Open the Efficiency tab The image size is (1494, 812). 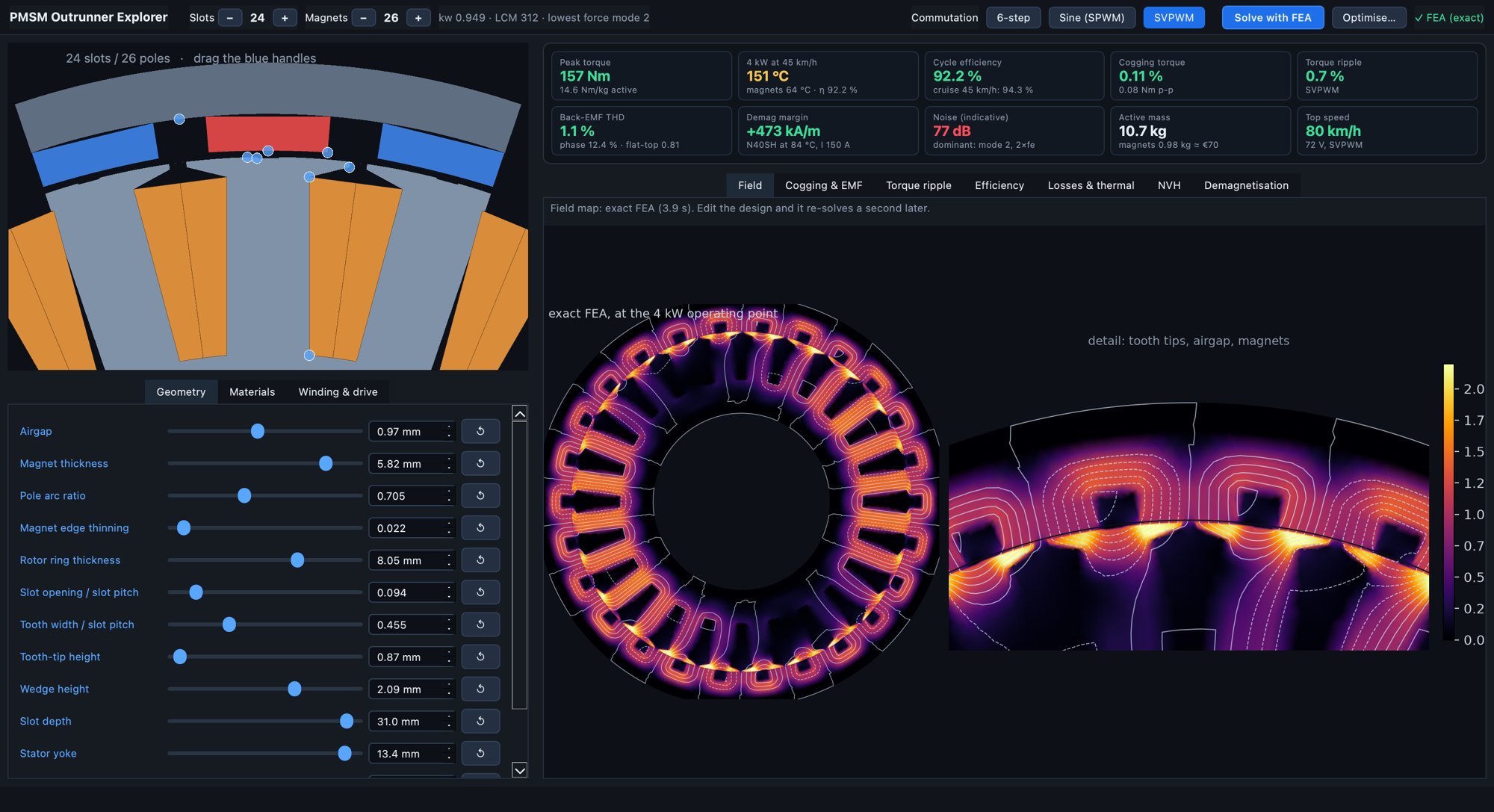[999, 185]
